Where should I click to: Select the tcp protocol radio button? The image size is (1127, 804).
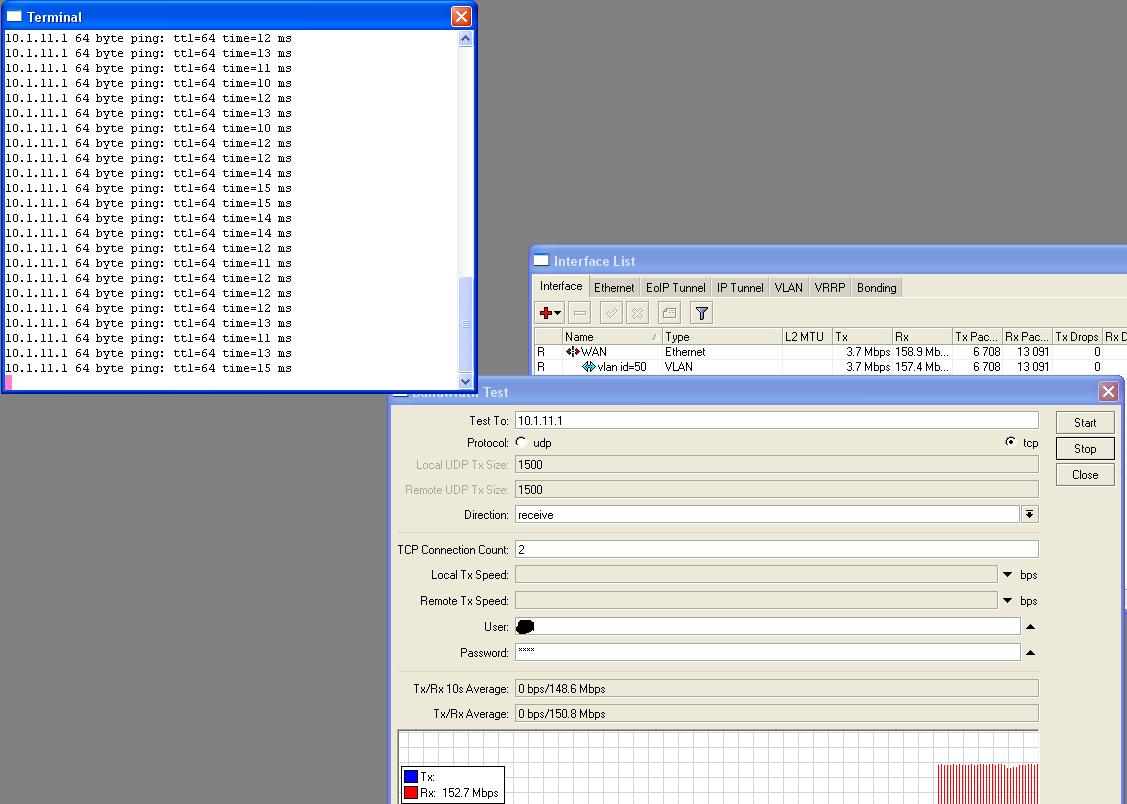click(1010, 442)
